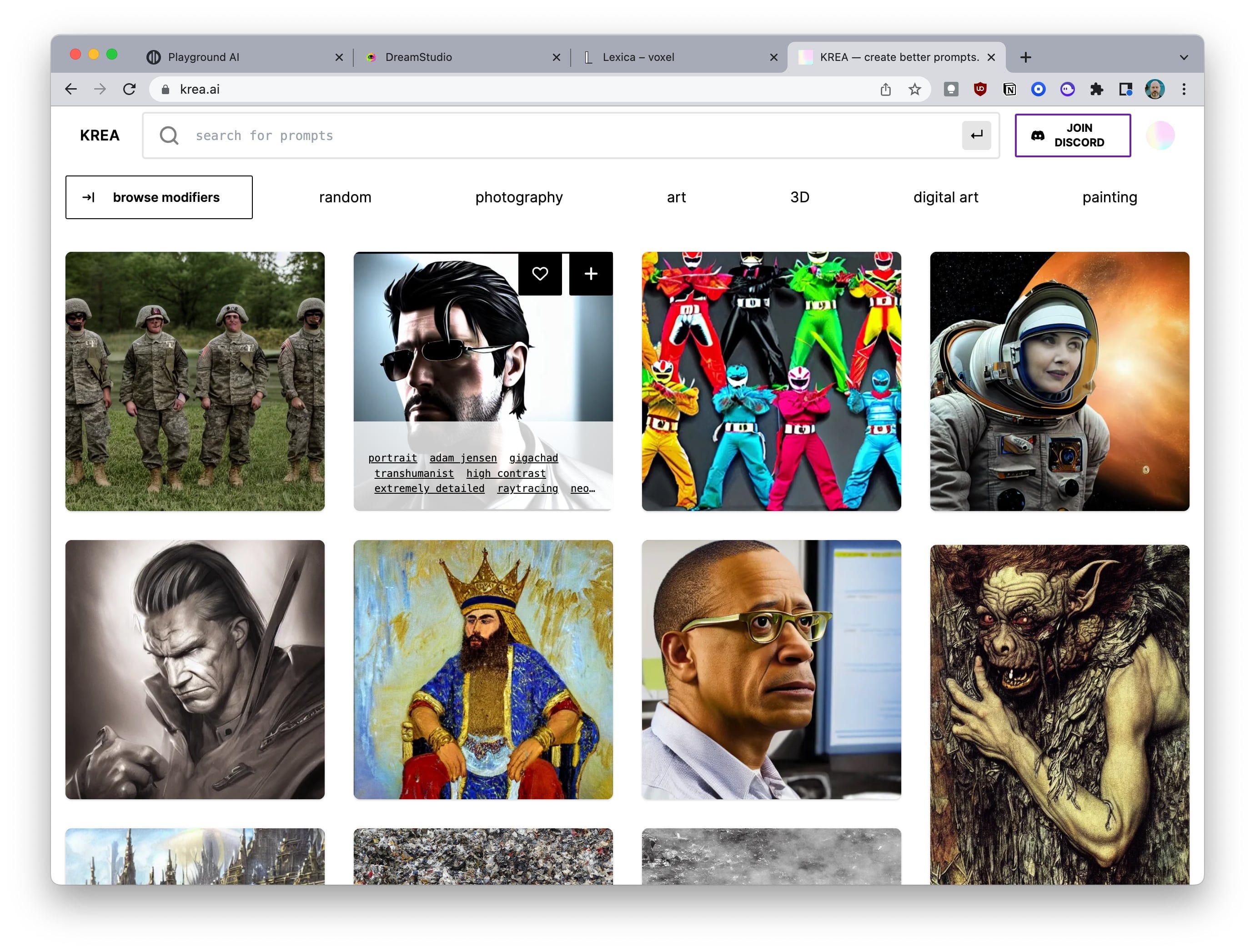Open the uBlock Origin extension icon

click(x=980, y=89)
